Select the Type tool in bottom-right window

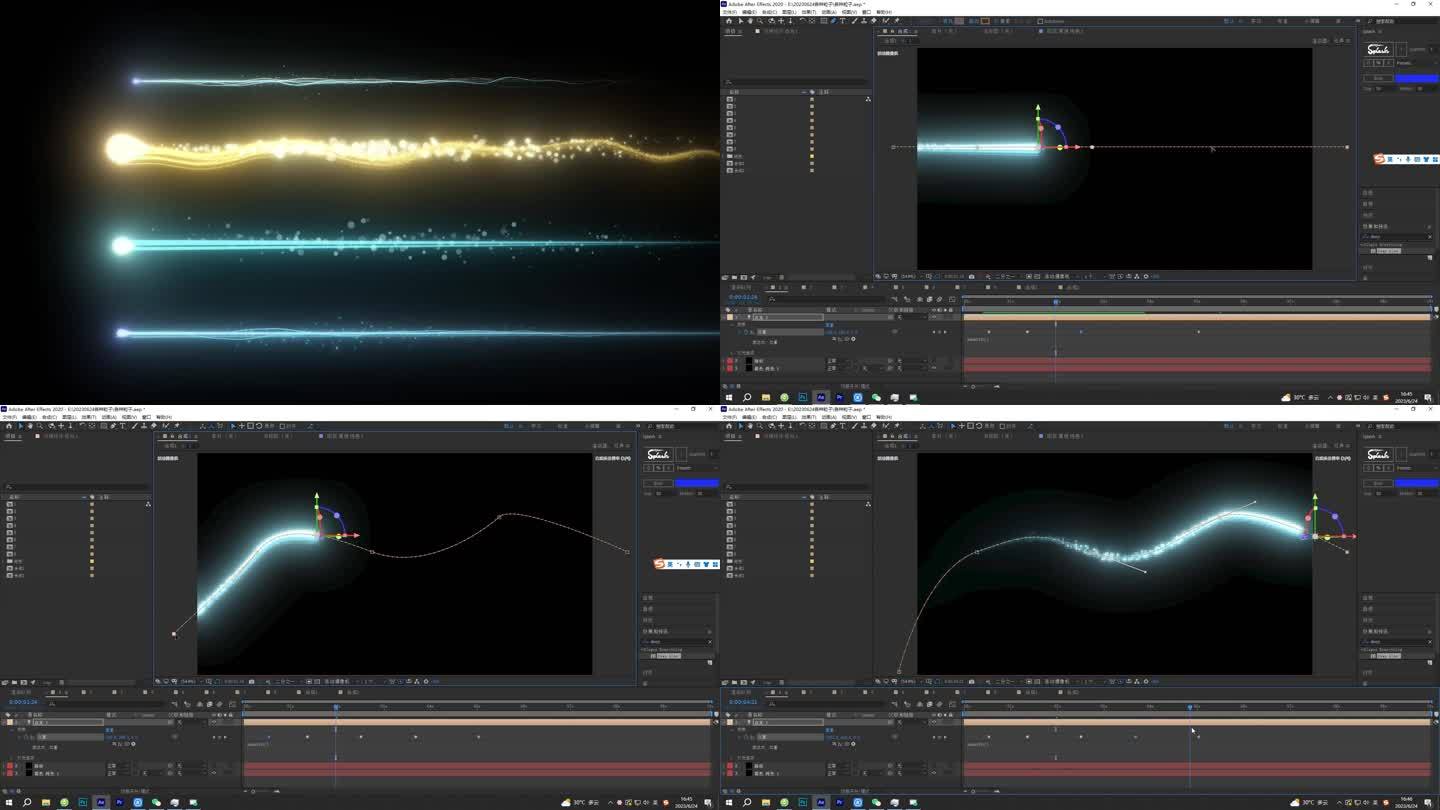click(842, 426)
